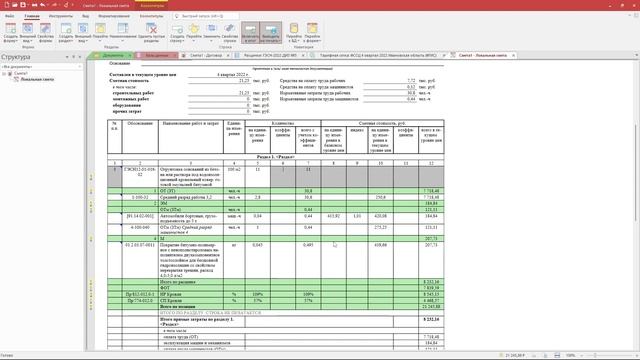Toggle the Включать в итог button

tap(250, 33)
